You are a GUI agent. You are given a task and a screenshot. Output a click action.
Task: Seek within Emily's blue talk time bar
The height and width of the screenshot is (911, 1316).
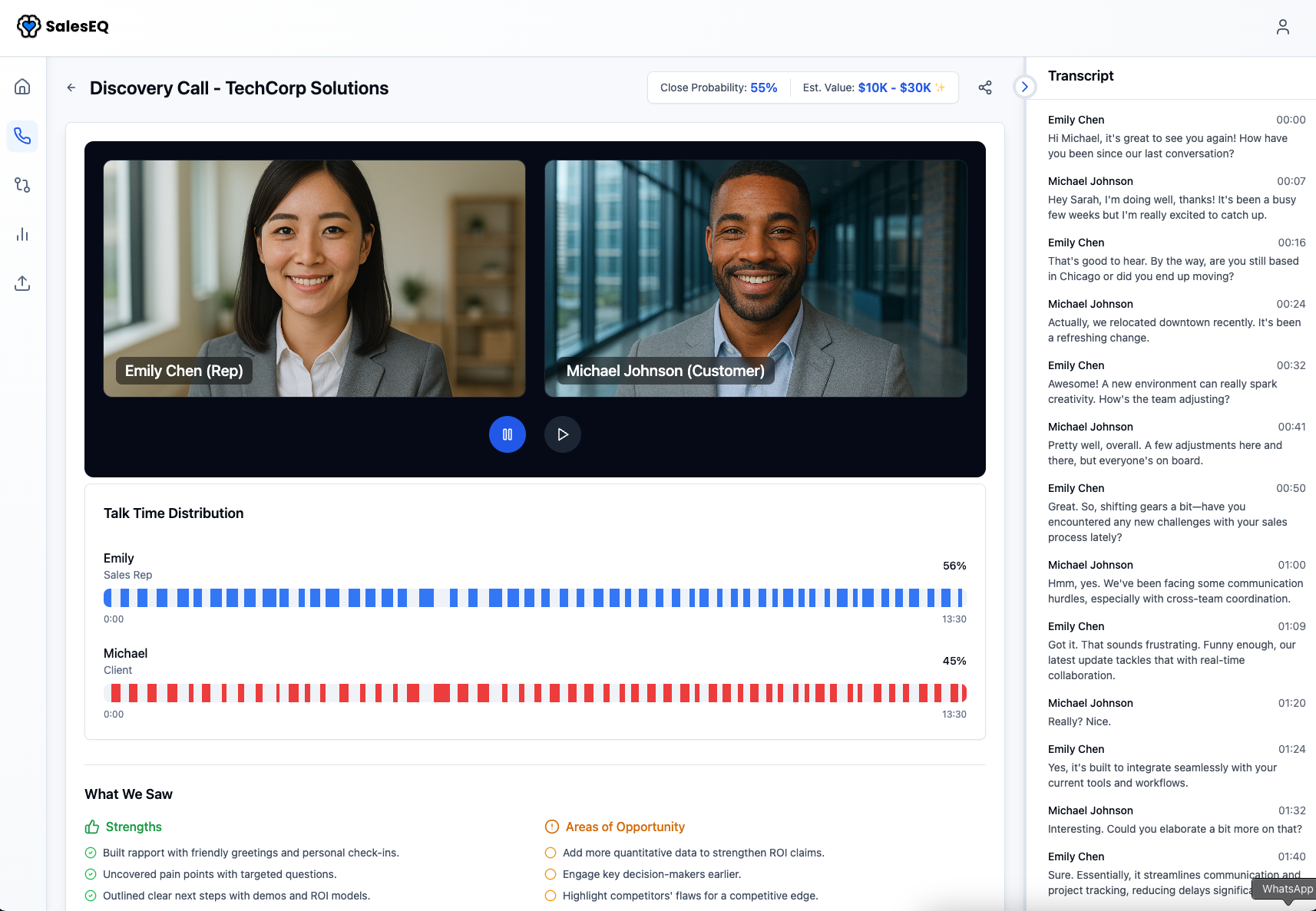(535, 598)
